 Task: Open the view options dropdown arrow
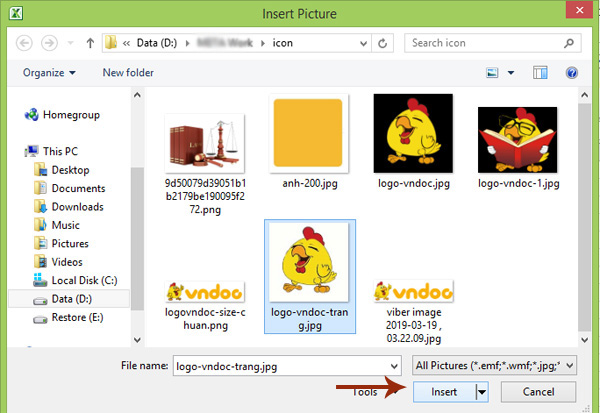pyautogui.click(x=511, y=73)
